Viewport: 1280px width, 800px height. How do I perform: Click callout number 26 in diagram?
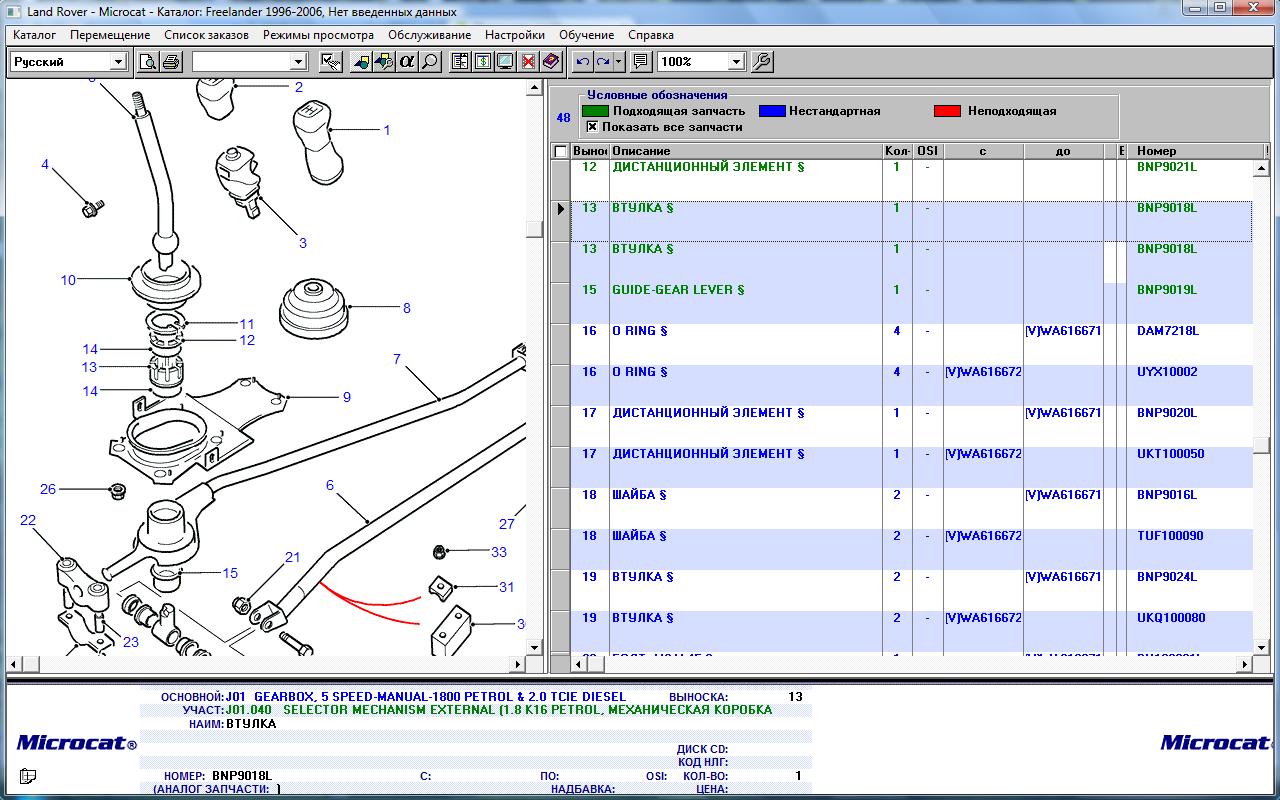[x=48, y=489]
